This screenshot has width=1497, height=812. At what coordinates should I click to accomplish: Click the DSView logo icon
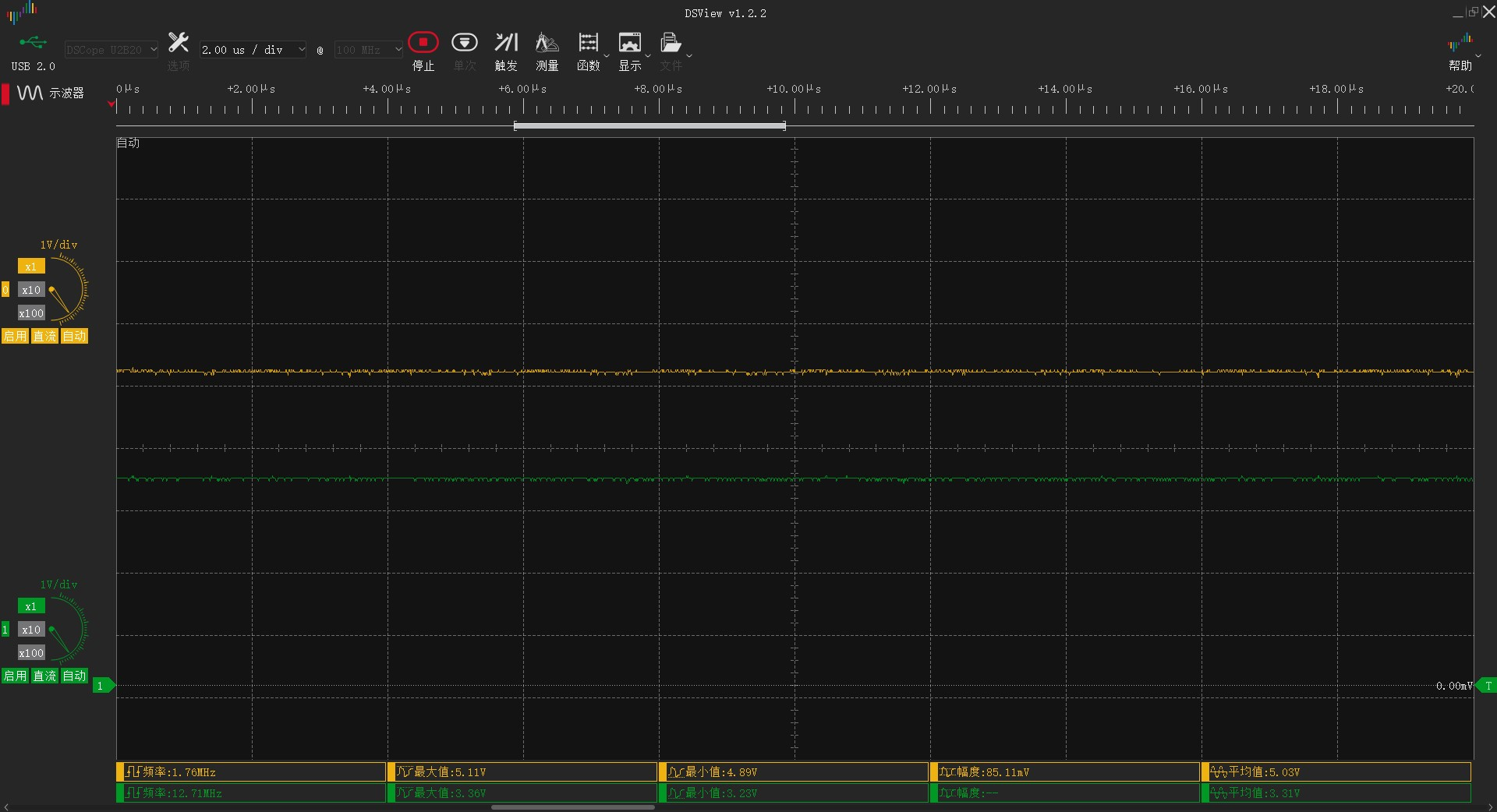coord(22,12)
